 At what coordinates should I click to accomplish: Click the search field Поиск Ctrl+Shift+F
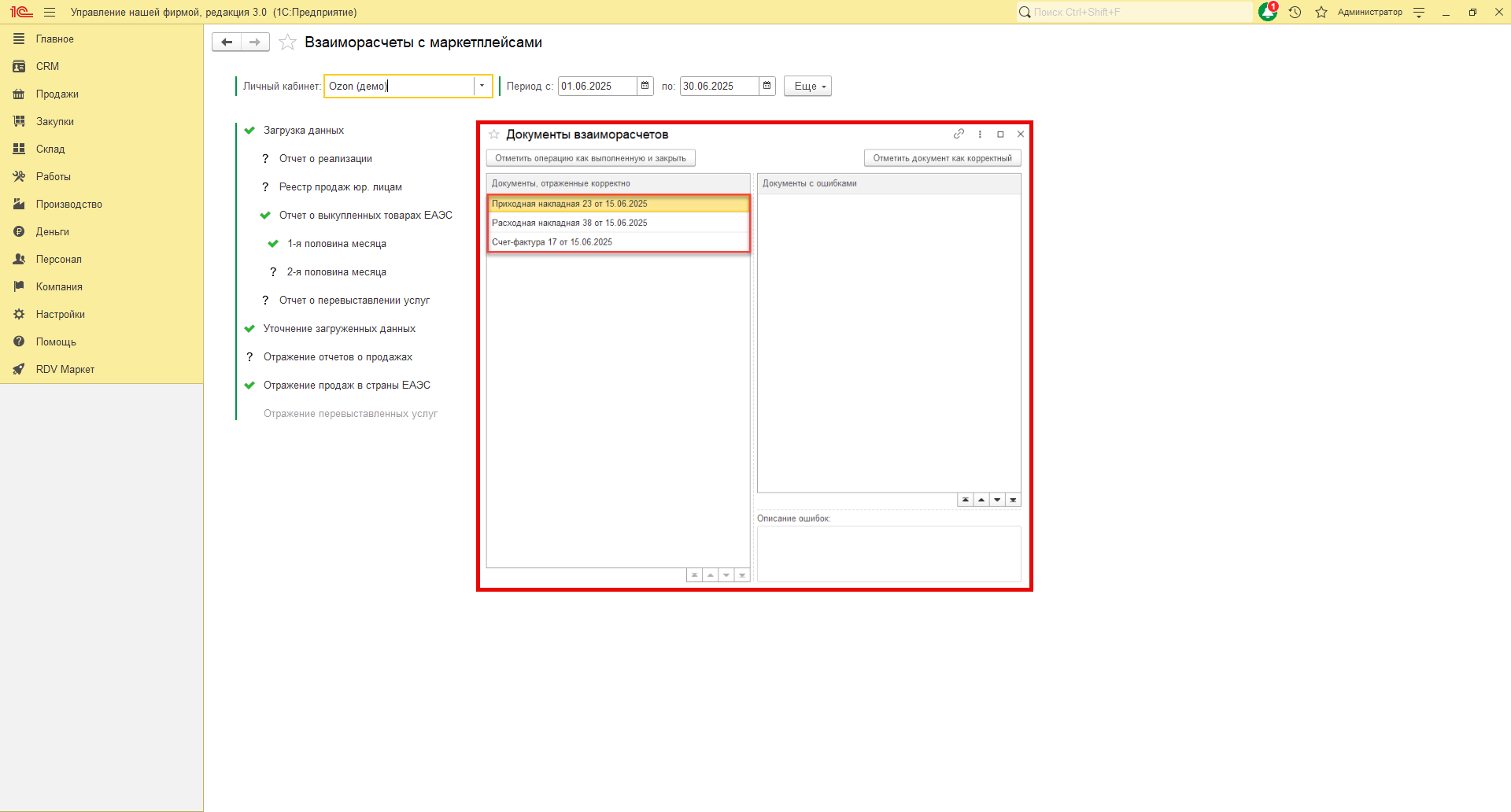click(x=1133, y=12)
